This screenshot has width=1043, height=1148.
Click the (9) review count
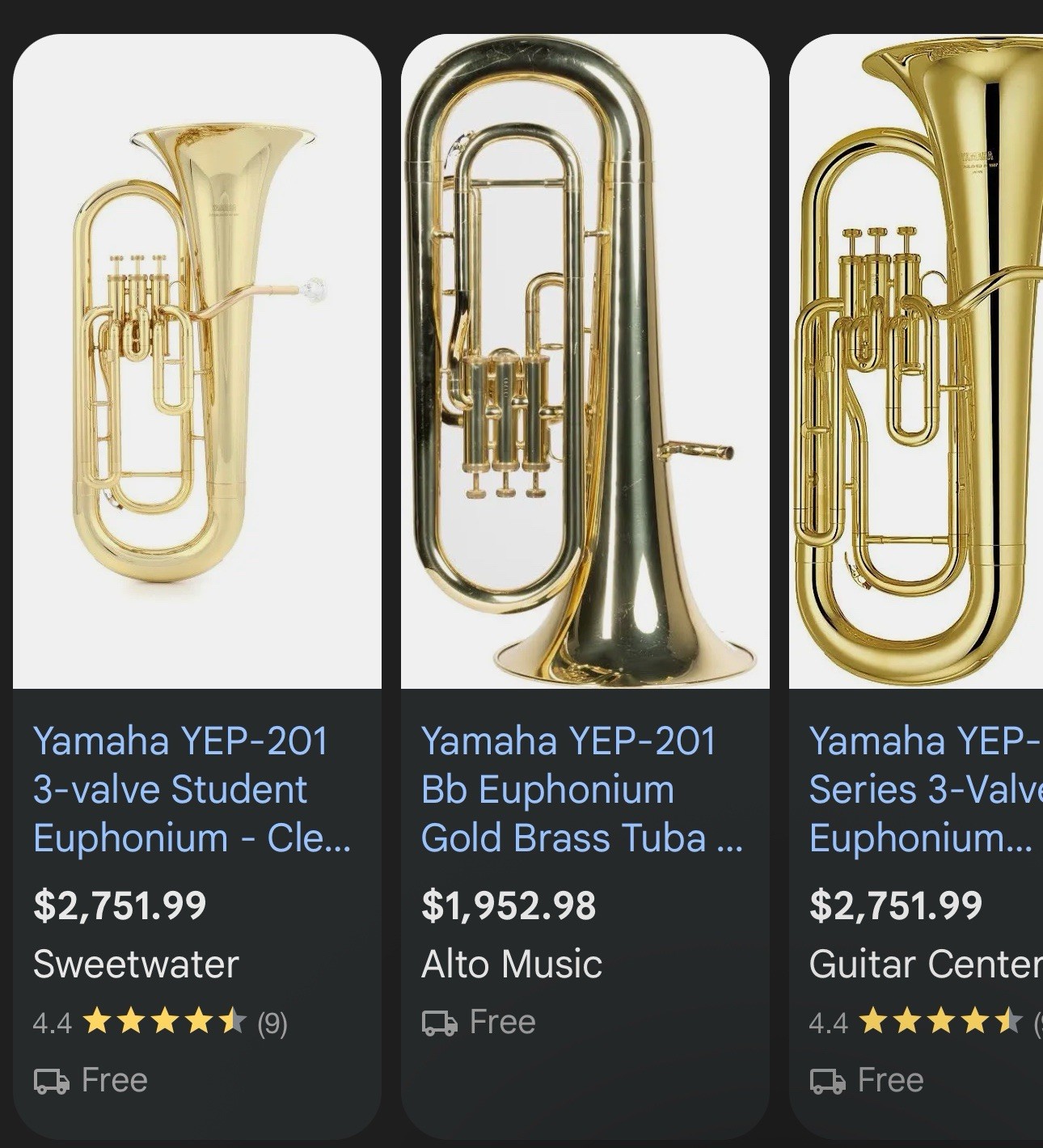tap(272, 1023)
